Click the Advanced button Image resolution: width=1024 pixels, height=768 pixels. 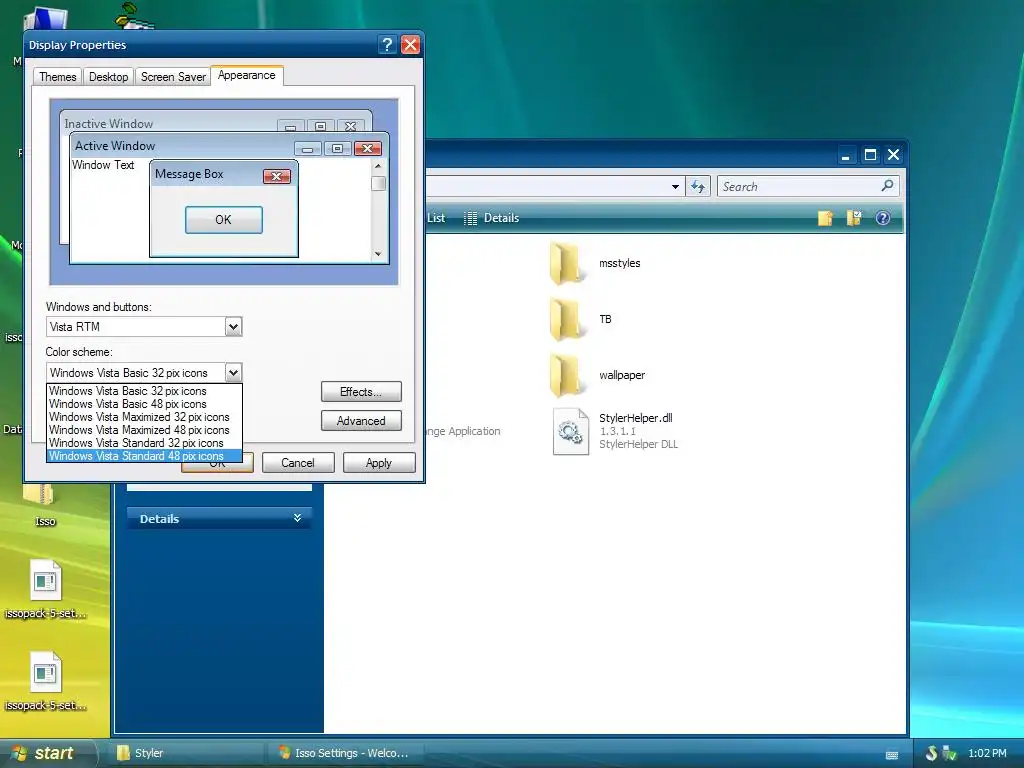(x=361, y=421)
